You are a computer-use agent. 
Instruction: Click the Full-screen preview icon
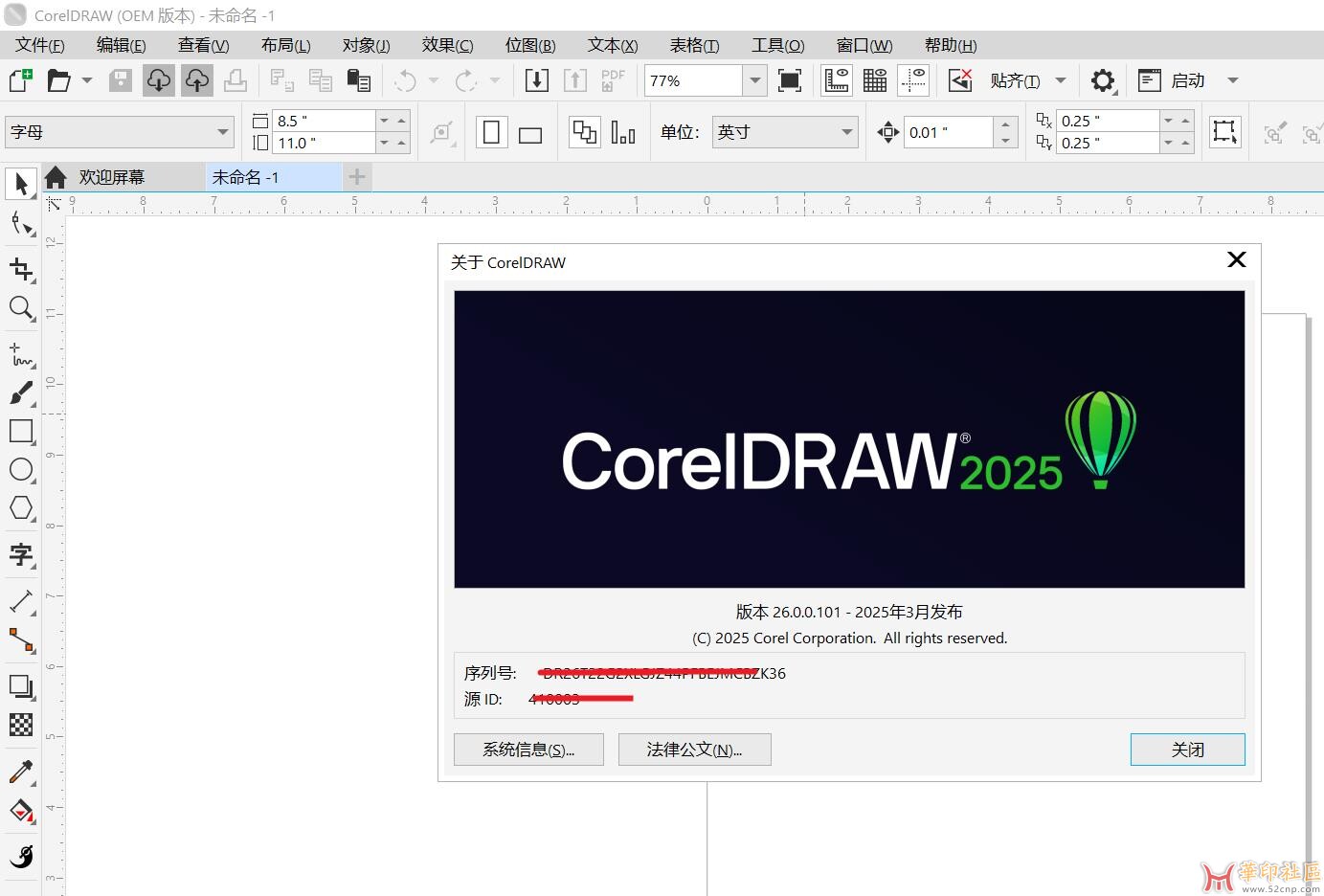790,80
